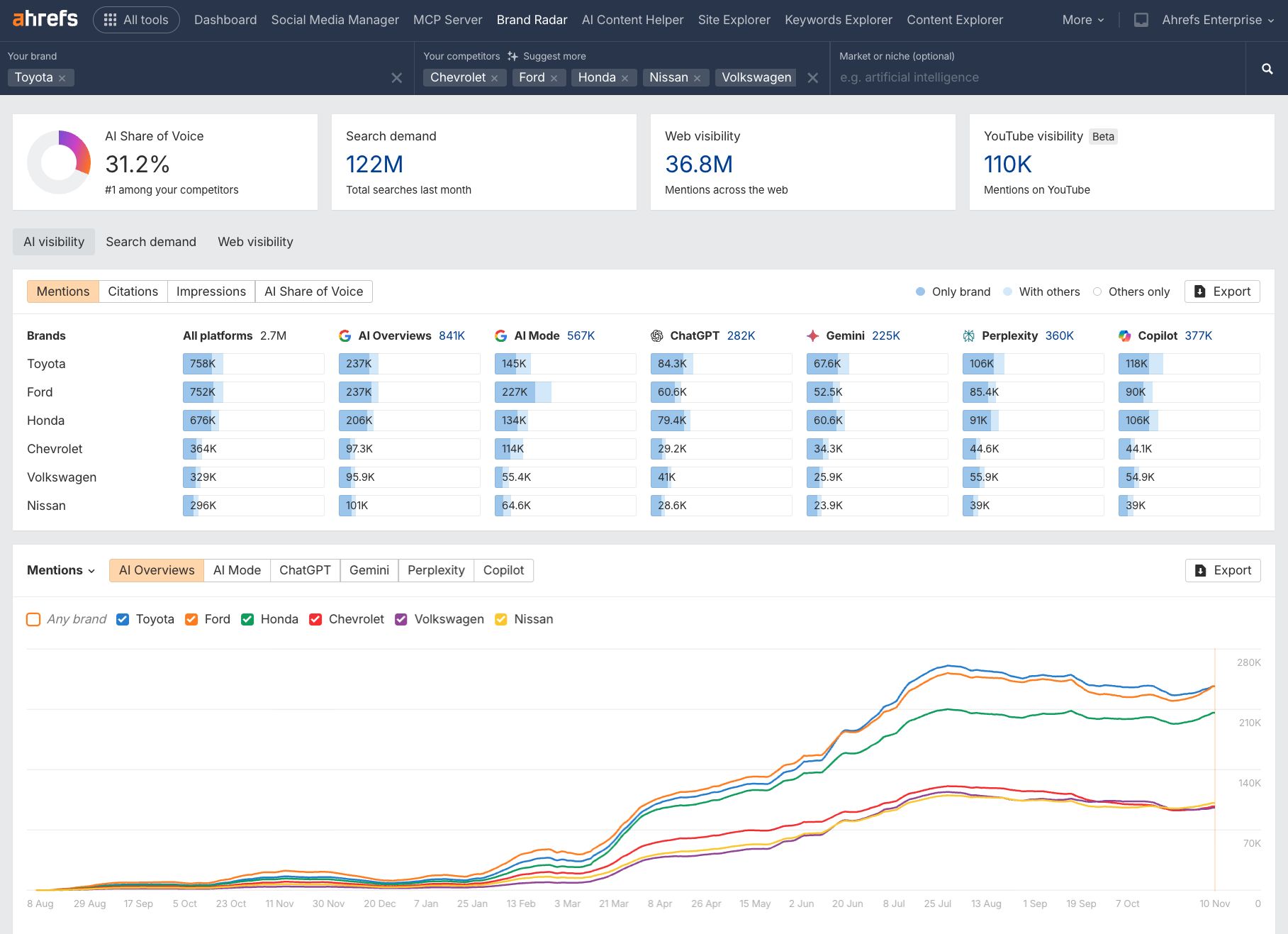Select the Others only radio button
Image resolution: width=1288 pixels, height=934 pixels.
coord(1097,291)
